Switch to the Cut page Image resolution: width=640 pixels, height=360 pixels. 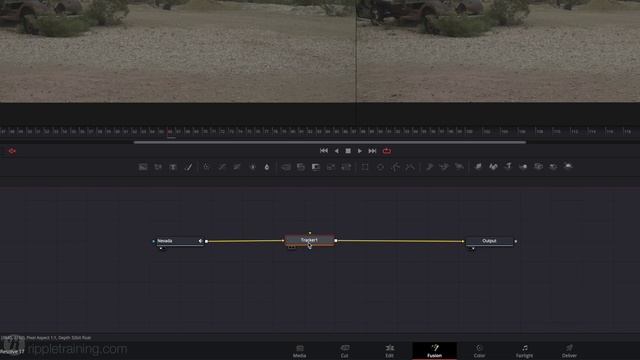click(x=344, y=351)
